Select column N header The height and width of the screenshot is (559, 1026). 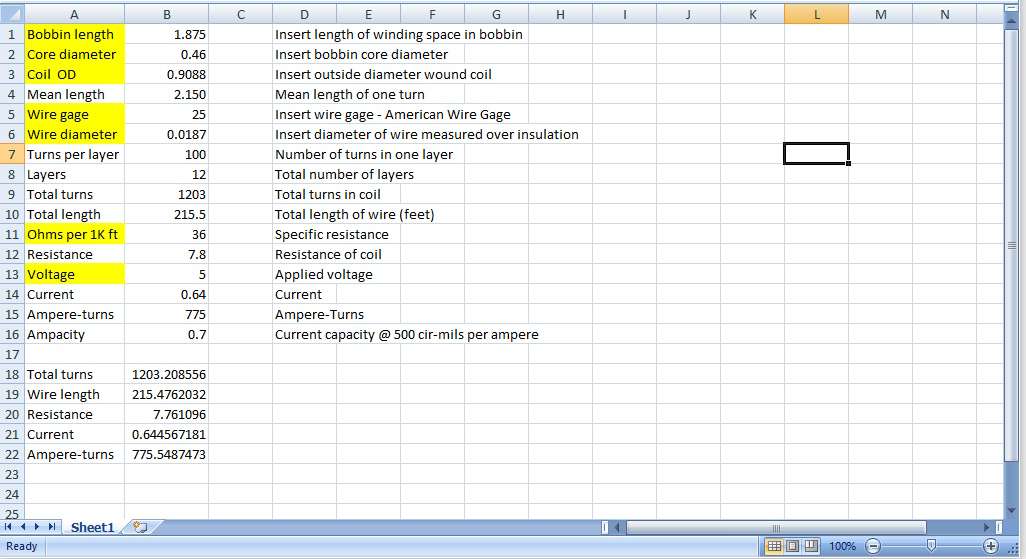tap(944, 14)
